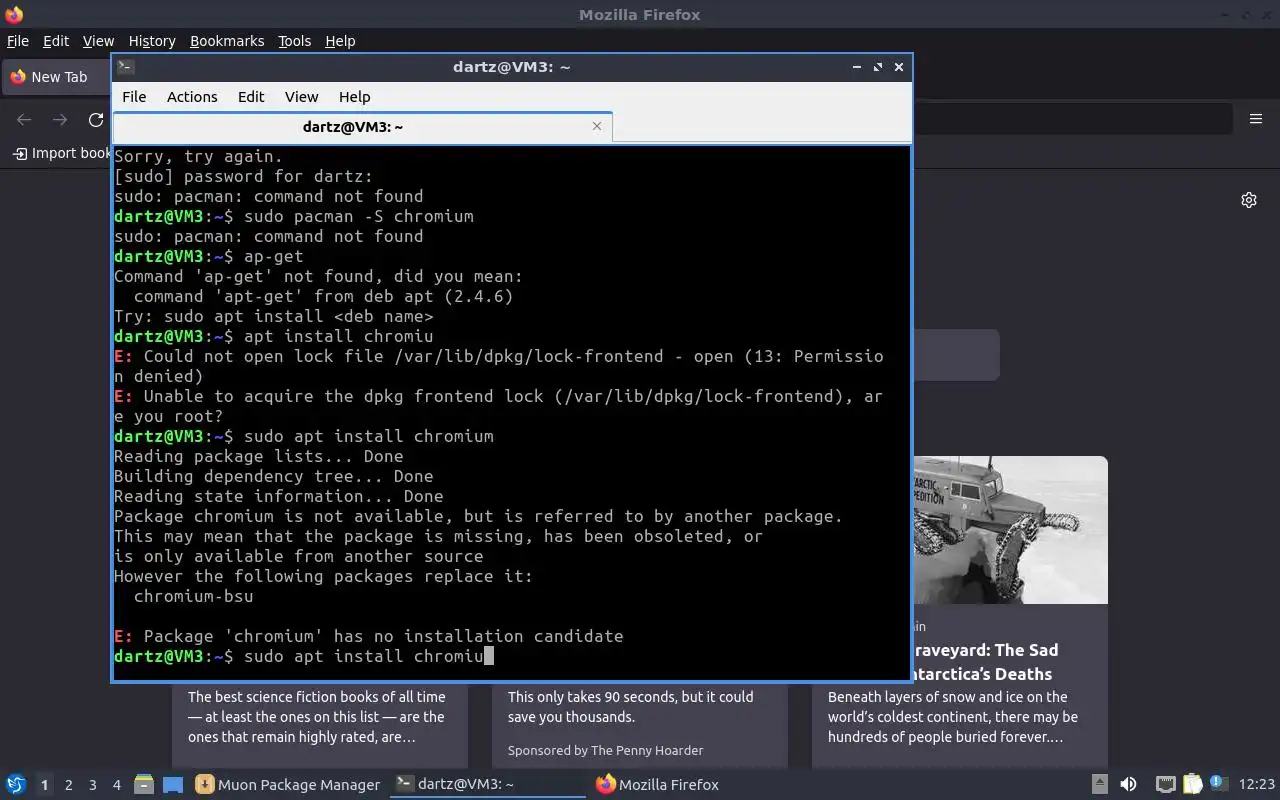Viewport: 1280px width, 800px height.
Task: Click the show desktop icon in the taskbar
Action: (x=172, y=785)
